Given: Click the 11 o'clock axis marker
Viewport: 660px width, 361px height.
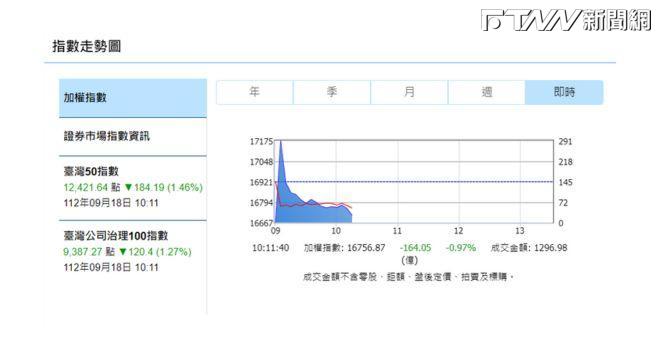Looking at the screenshot, I should tap(397, 231).
